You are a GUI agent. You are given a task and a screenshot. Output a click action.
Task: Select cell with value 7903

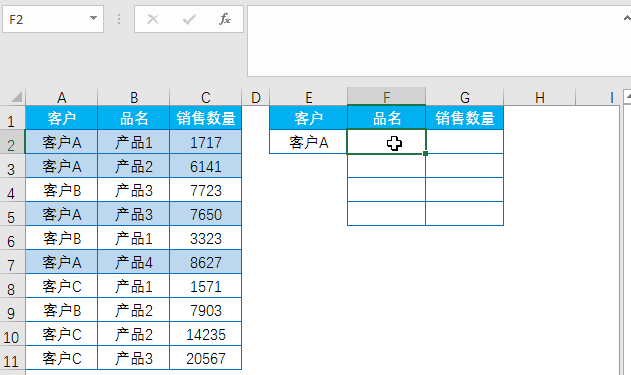coord(206,310)
